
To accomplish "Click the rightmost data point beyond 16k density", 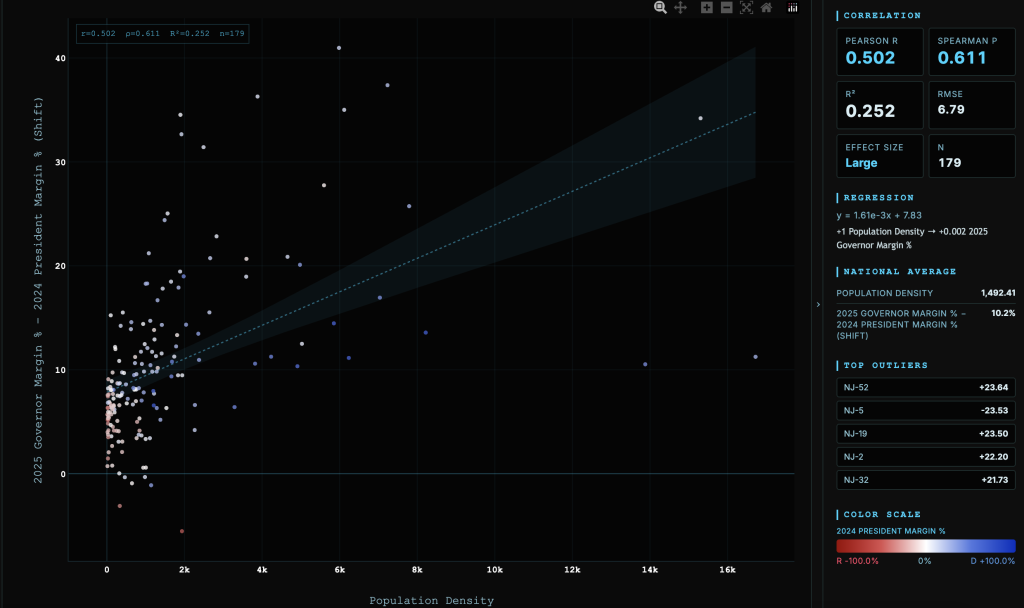I will [x=756, y=357].
